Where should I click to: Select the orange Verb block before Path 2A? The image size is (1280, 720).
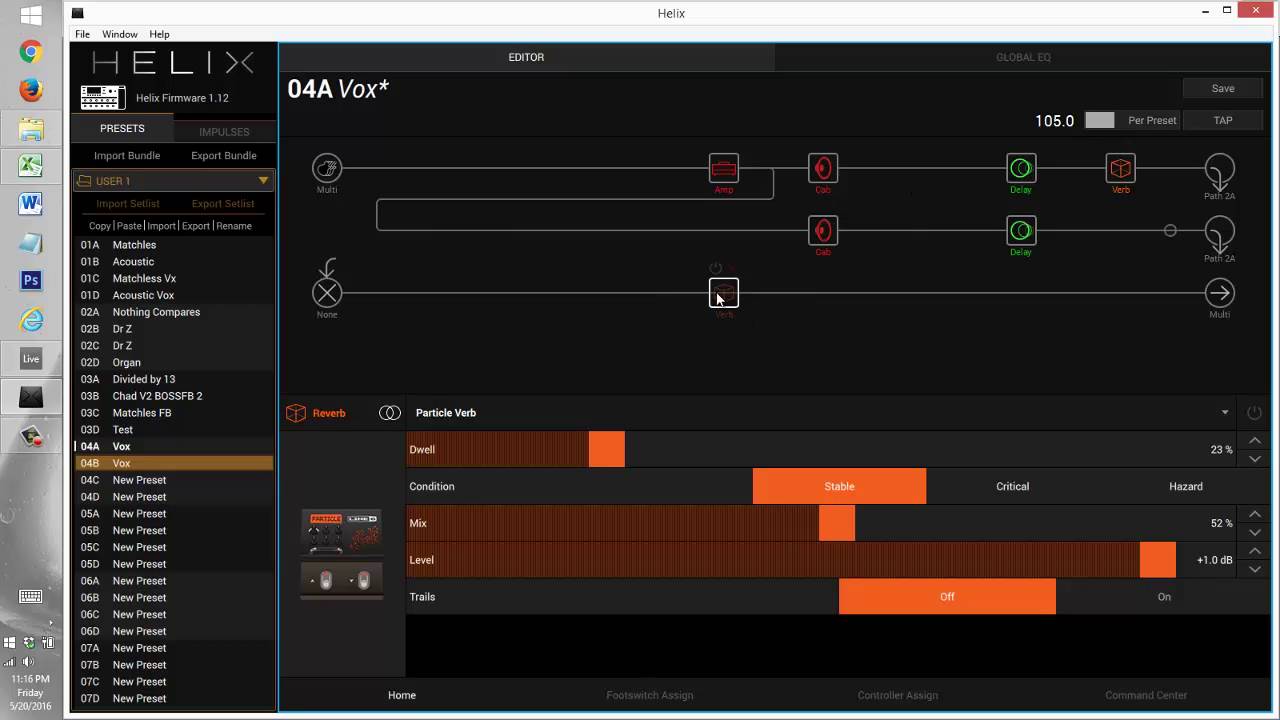[1120, 168]
